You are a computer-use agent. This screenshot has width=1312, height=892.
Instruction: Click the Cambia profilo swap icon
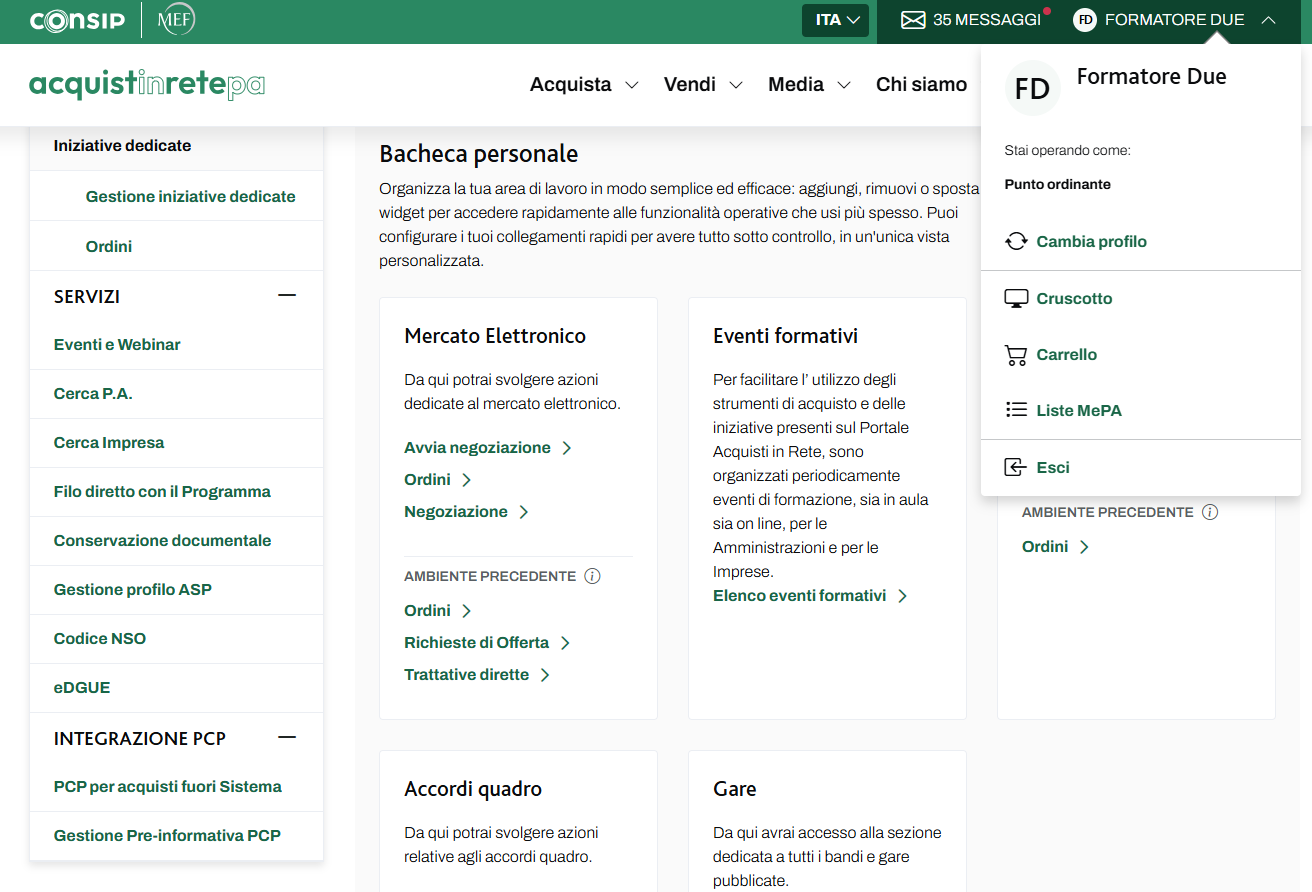(1016, 242)
